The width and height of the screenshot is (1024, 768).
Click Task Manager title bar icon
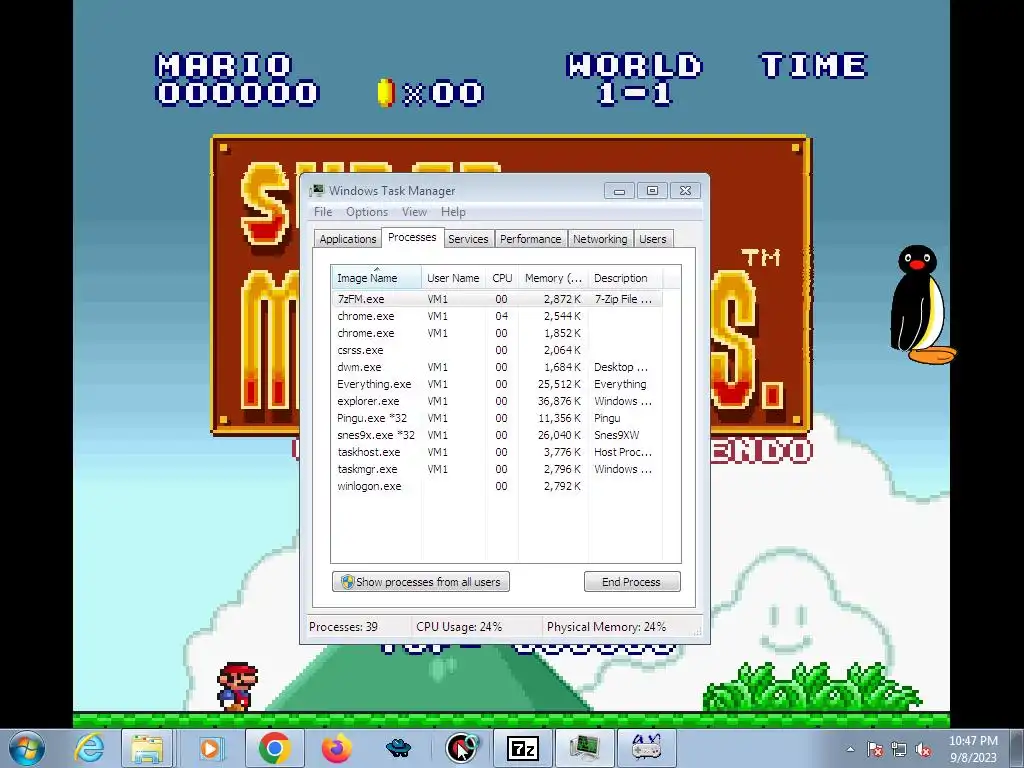click(317, 190)
